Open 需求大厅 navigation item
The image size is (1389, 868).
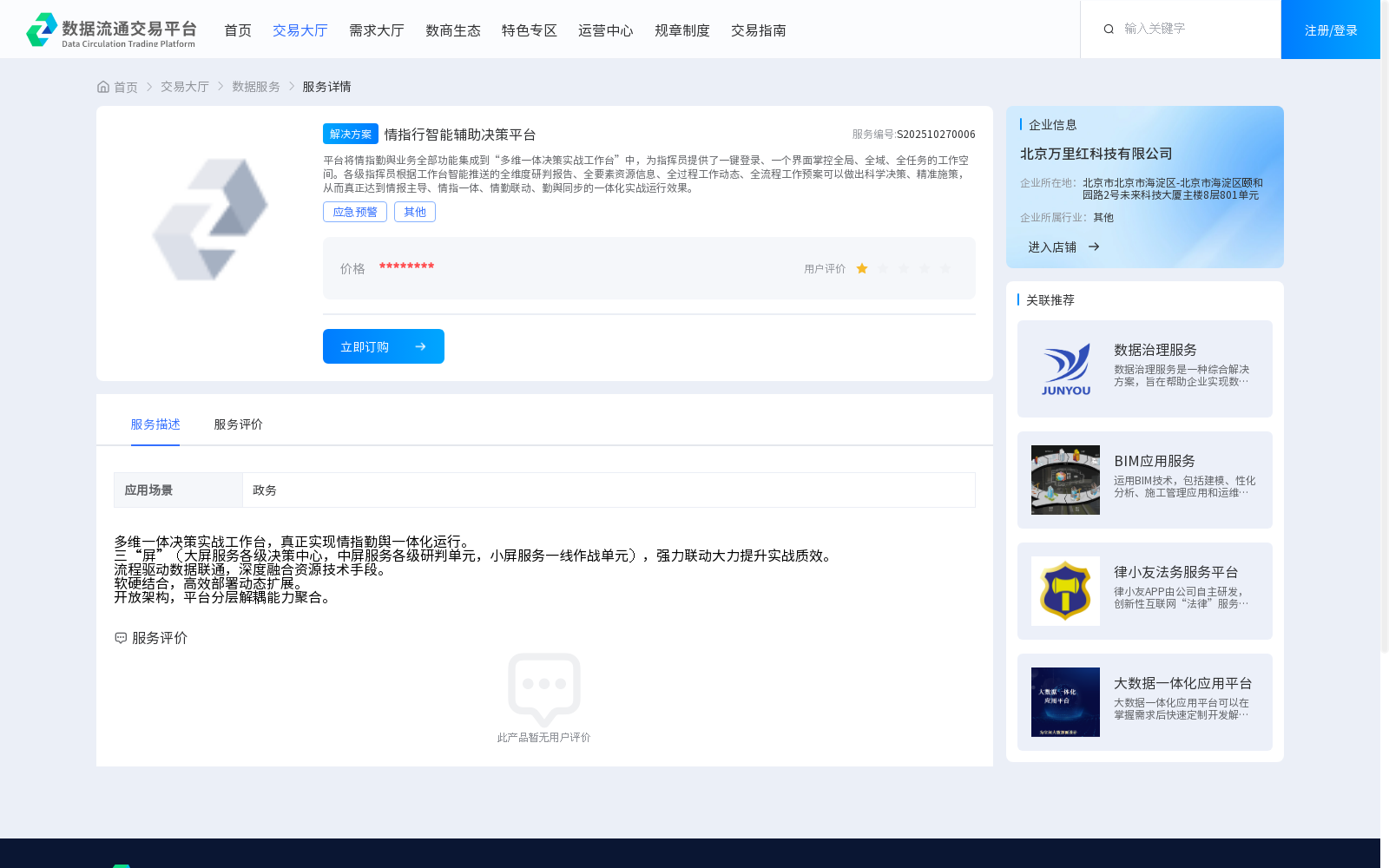pos(377,30)
